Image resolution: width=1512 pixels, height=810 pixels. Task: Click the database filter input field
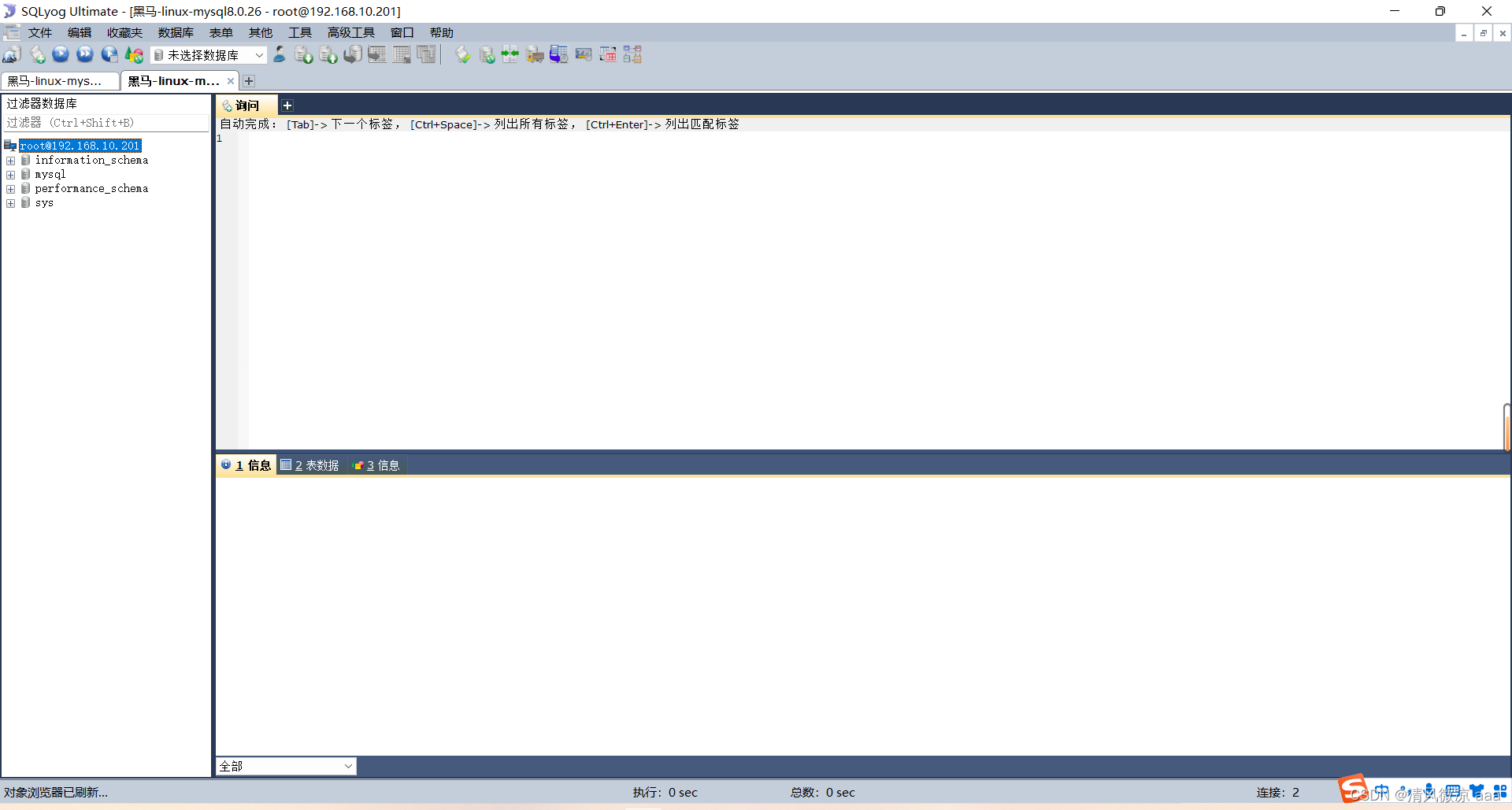(x=106, y=123)
